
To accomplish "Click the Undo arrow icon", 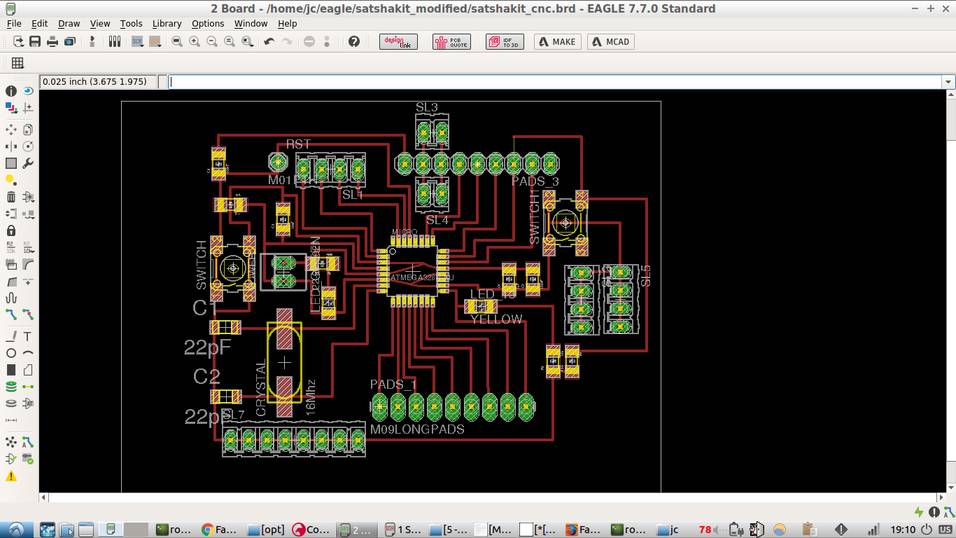I will pyautogui.click(x=269, y=41).
